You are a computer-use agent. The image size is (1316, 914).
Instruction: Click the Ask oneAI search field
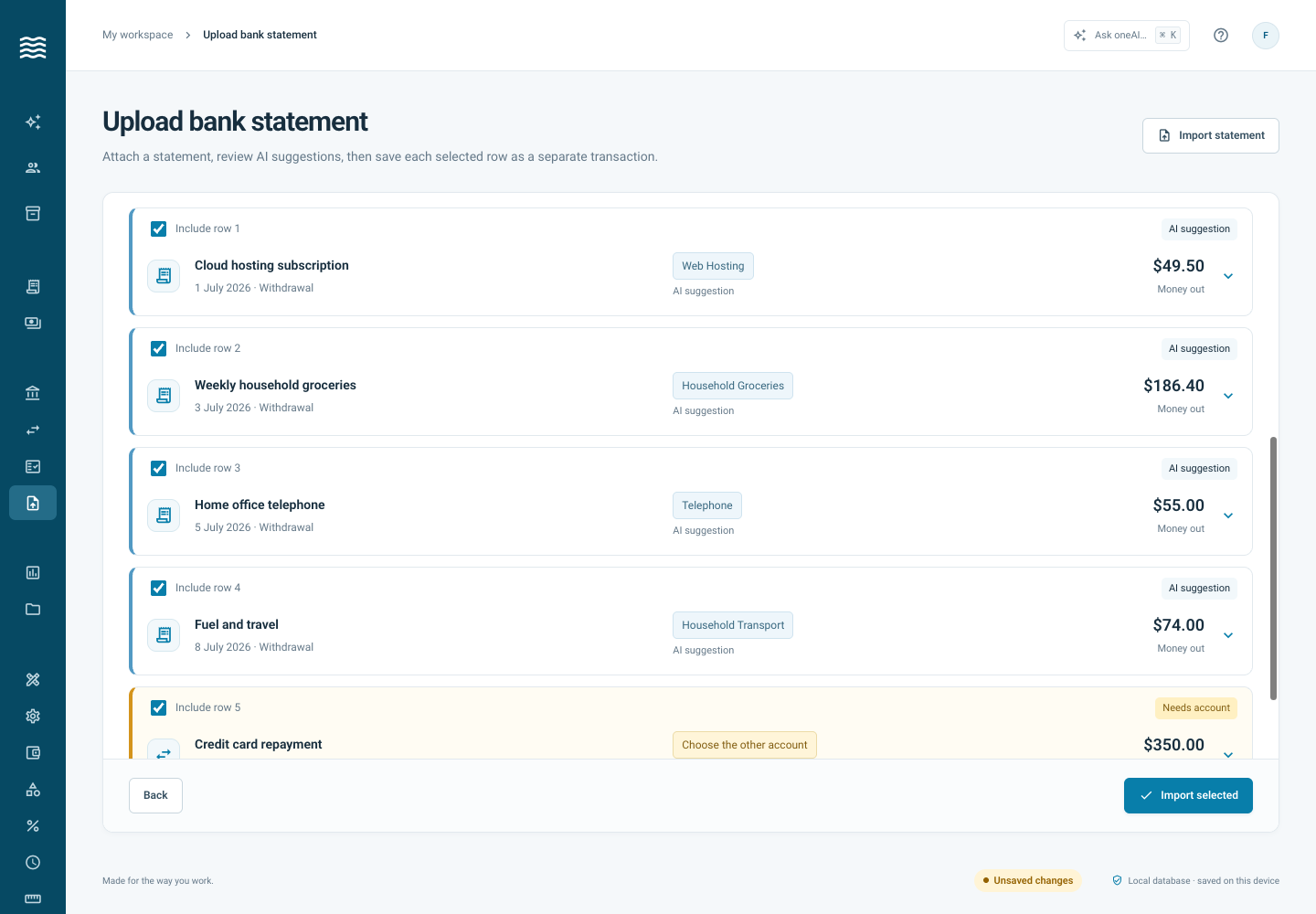coord(1127,36)
